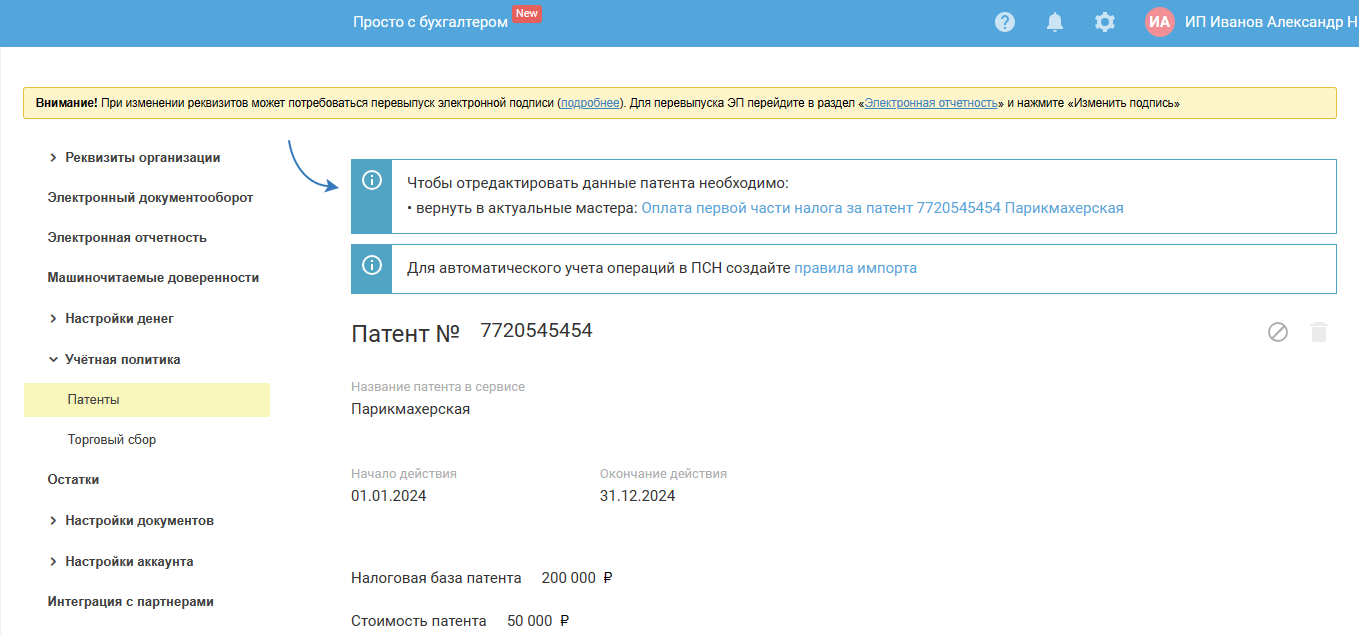Click end date 31.12.2024
This screenshot has width=1359, height=635.
coord(637,496)
